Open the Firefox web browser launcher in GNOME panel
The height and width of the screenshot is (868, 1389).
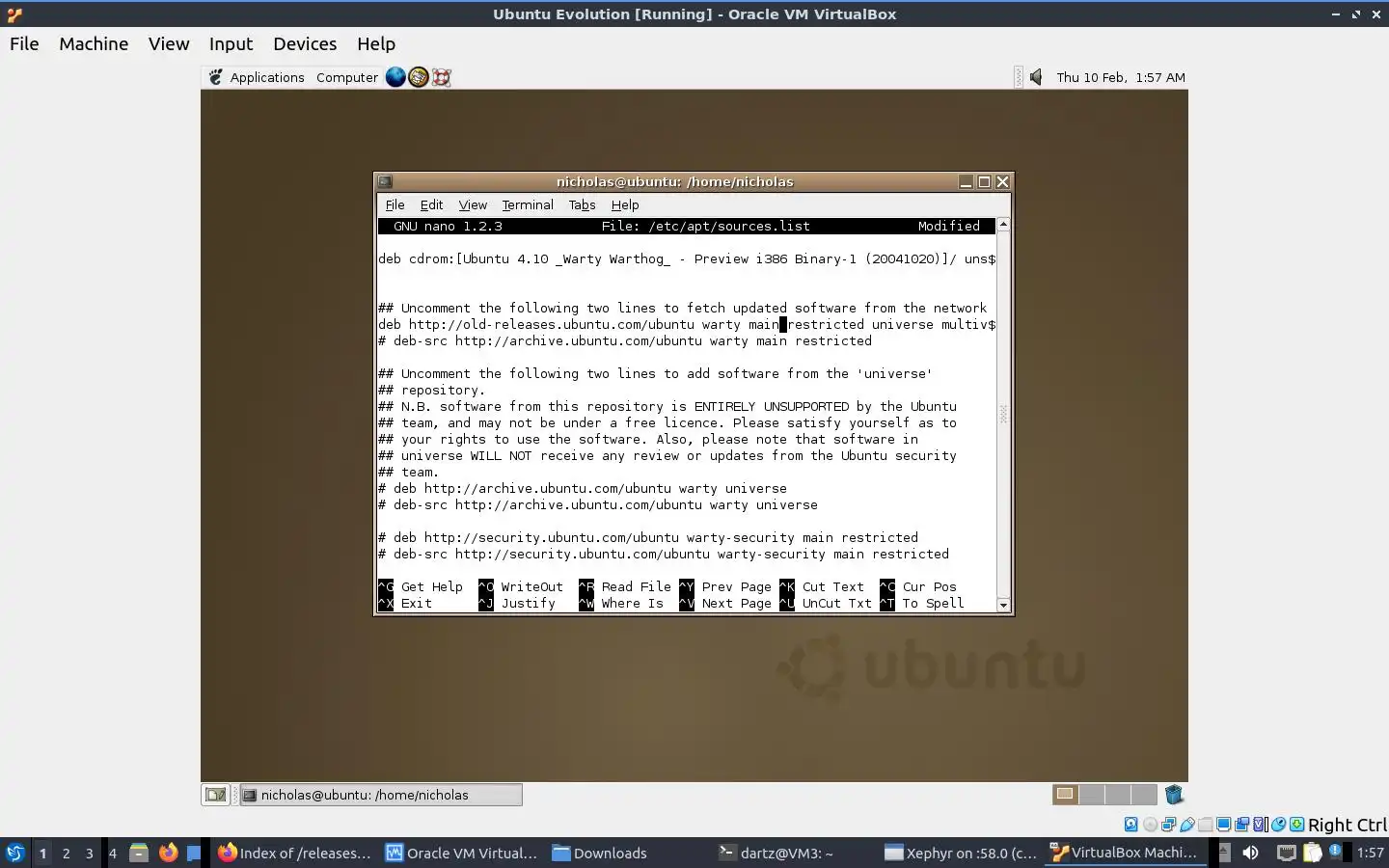[395, 77]
